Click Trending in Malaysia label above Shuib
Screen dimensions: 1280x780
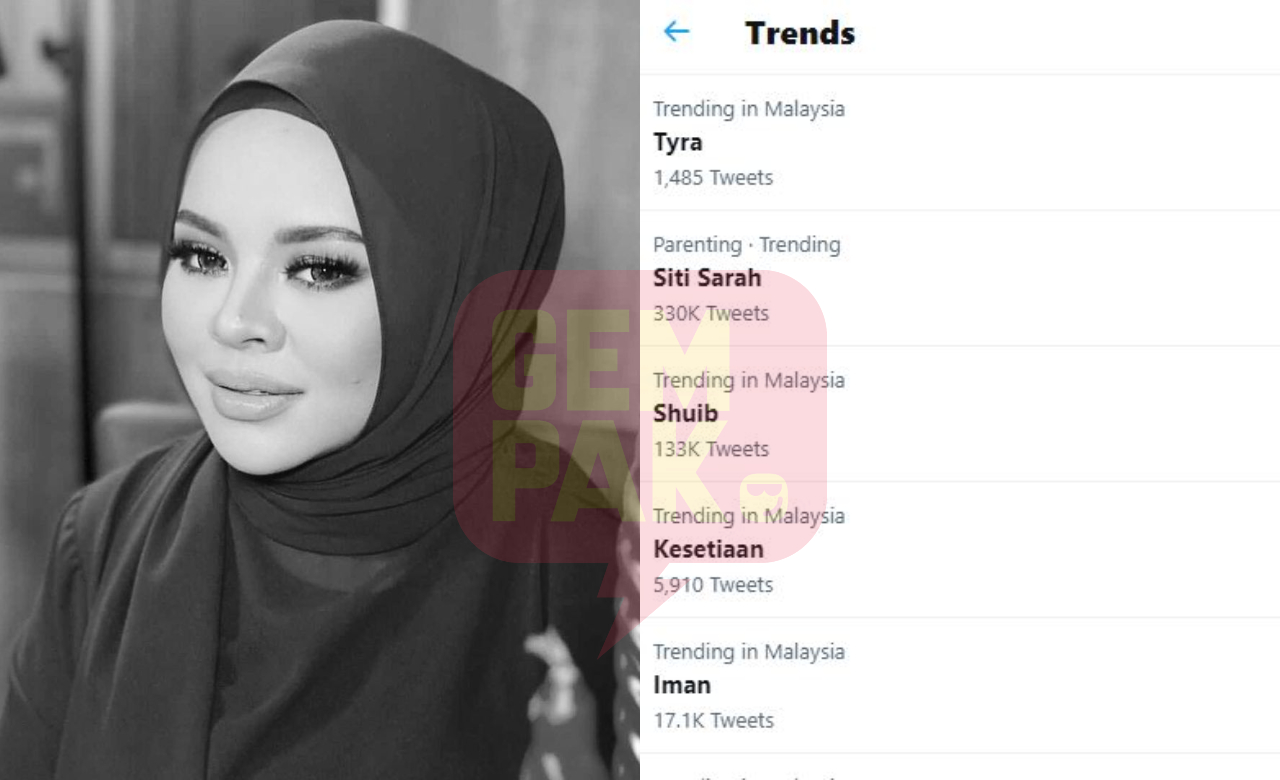[x=749, y=381]
